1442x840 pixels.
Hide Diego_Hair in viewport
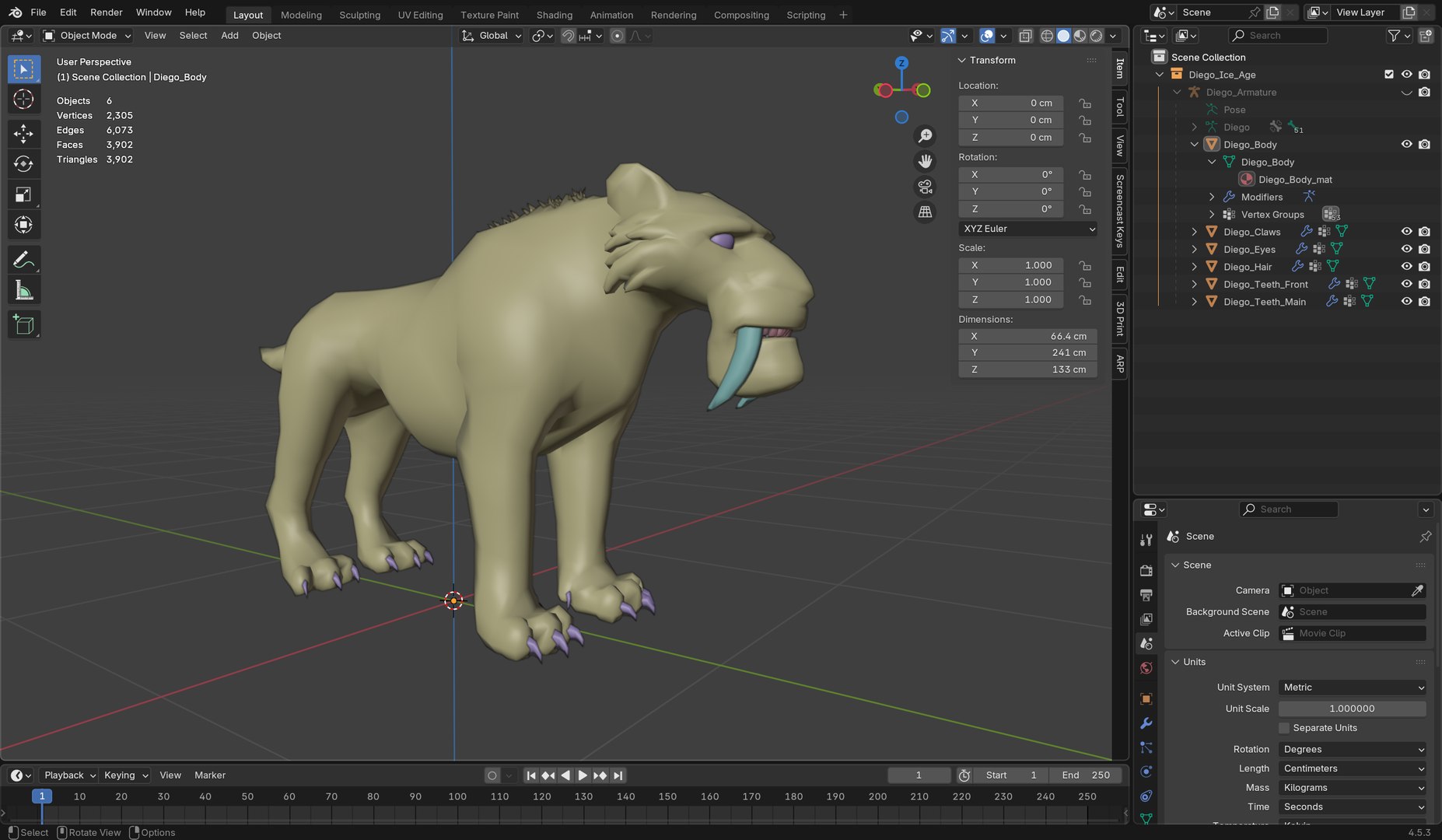pos(1406,267)
